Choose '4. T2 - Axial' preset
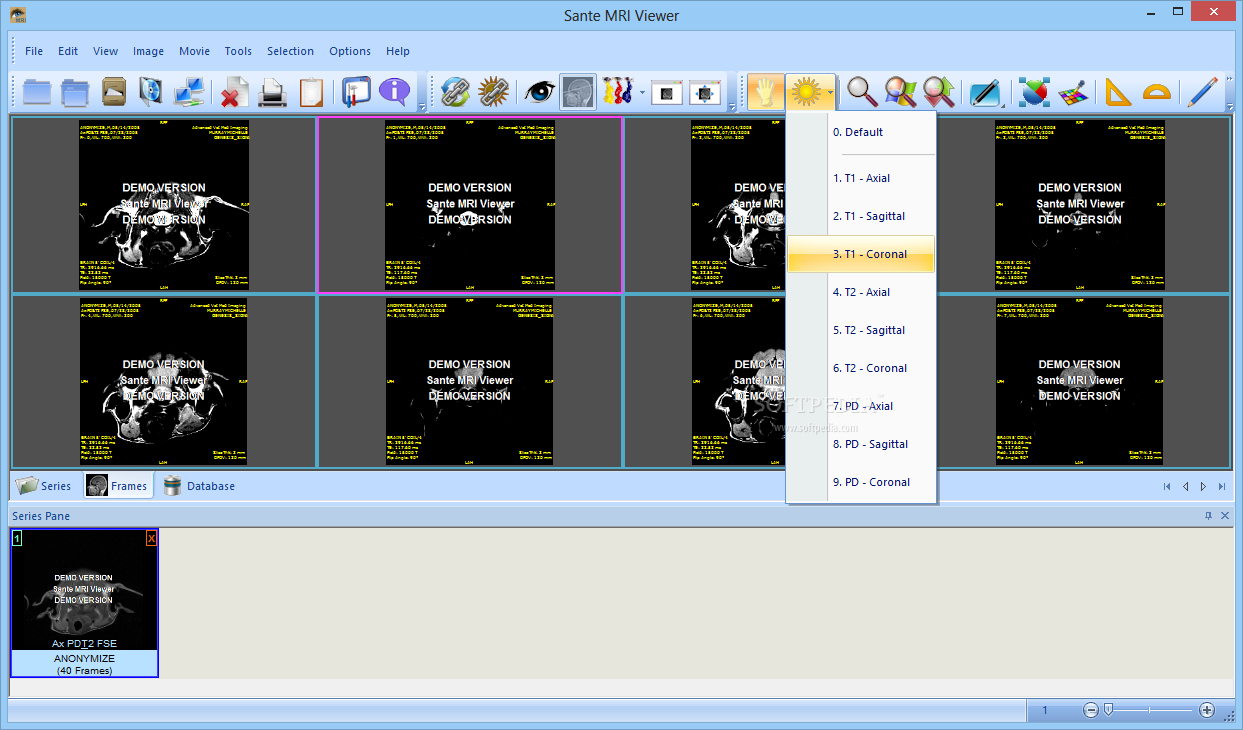Image resolution: width=1243 pixels, height=730 pixels. click(861, 292)
